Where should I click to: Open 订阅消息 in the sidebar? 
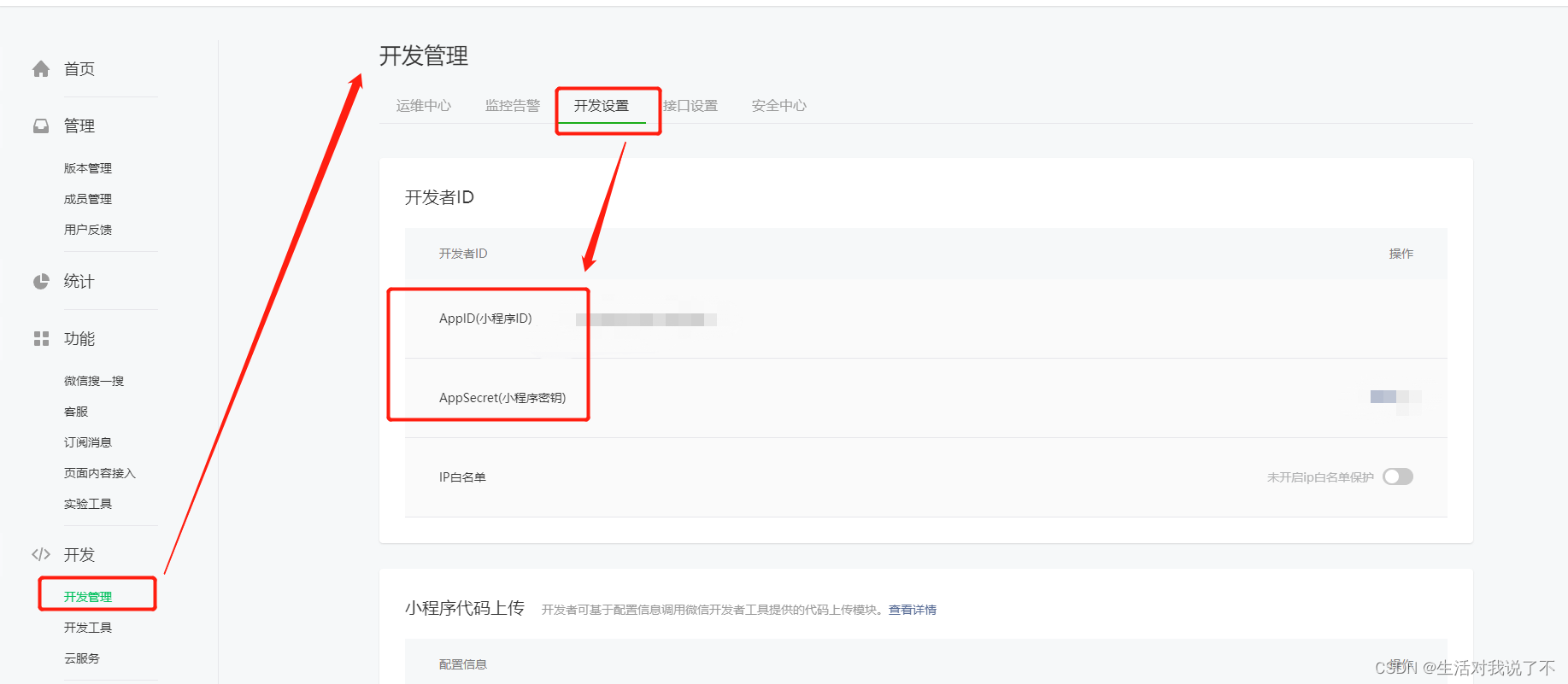(x=88, y=442)
